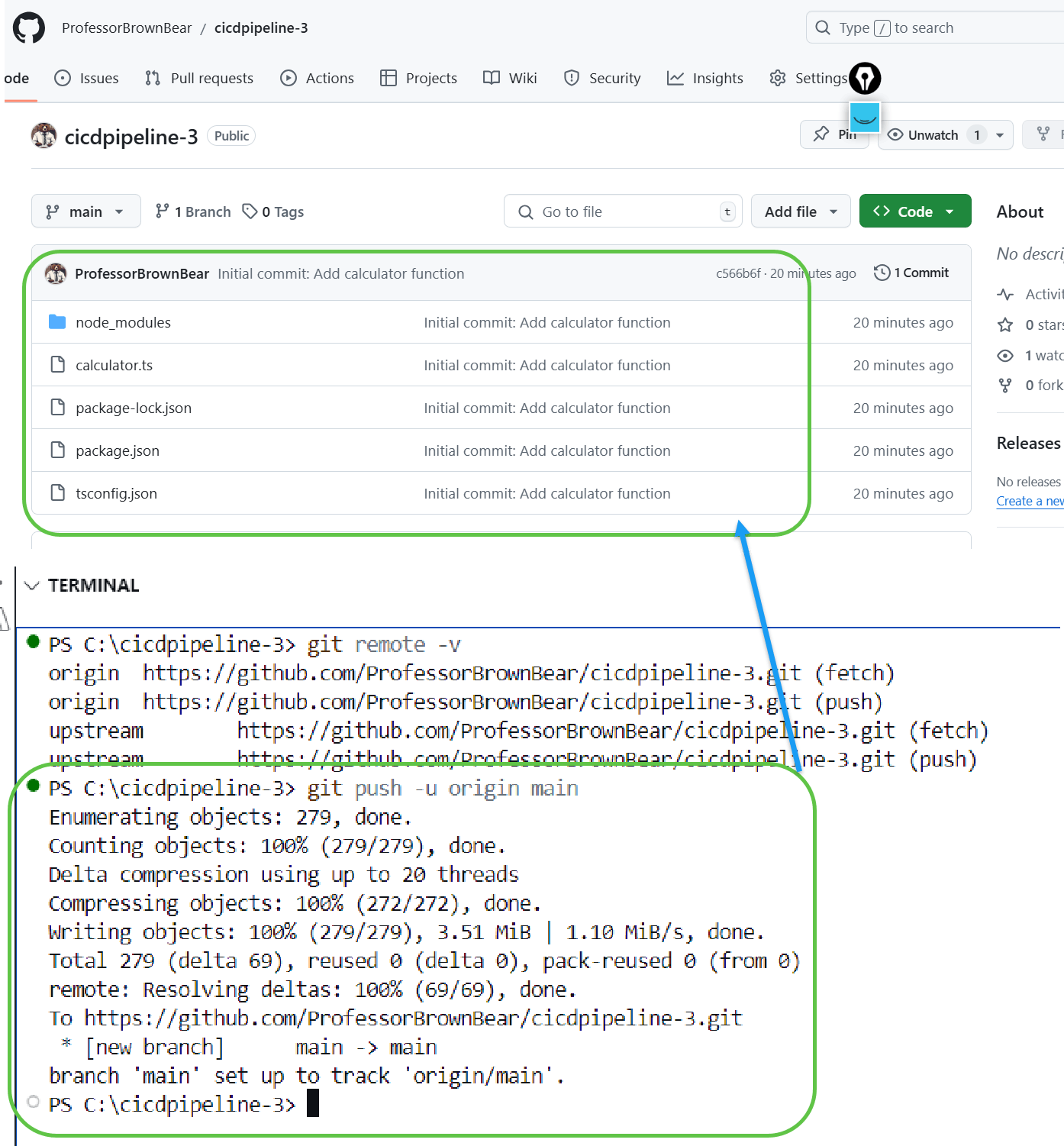The image size is (1064, 1146).
Task: Switch to the Issues tab
Action: (x=87, y=78)
